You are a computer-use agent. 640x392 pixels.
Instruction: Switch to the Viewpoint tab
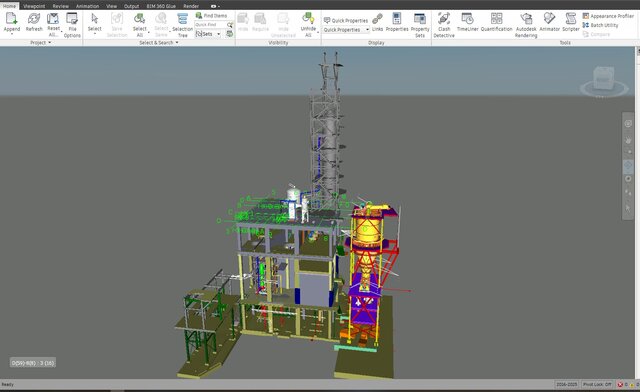click(34, 6)
